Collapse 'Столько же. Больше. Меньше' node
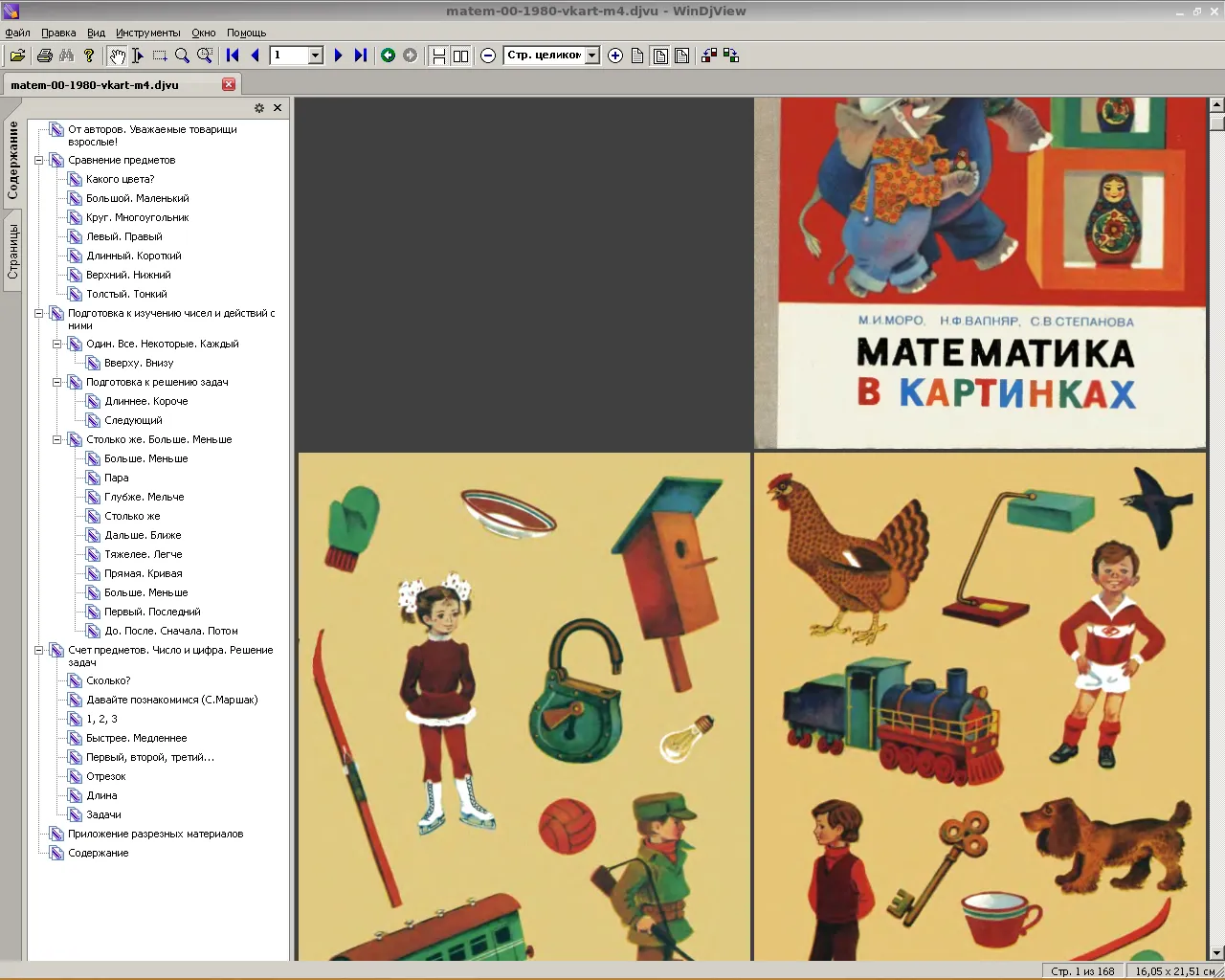1225x980 pixels. pos(57,439)
